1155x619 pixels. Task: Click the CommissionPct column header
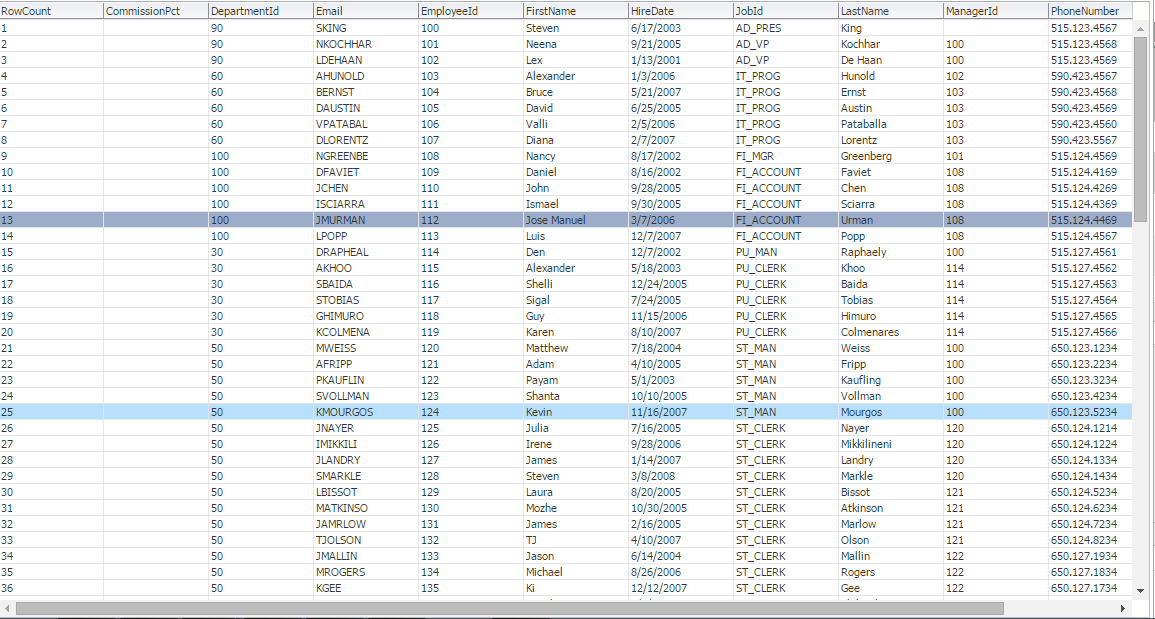click(155, 11)
